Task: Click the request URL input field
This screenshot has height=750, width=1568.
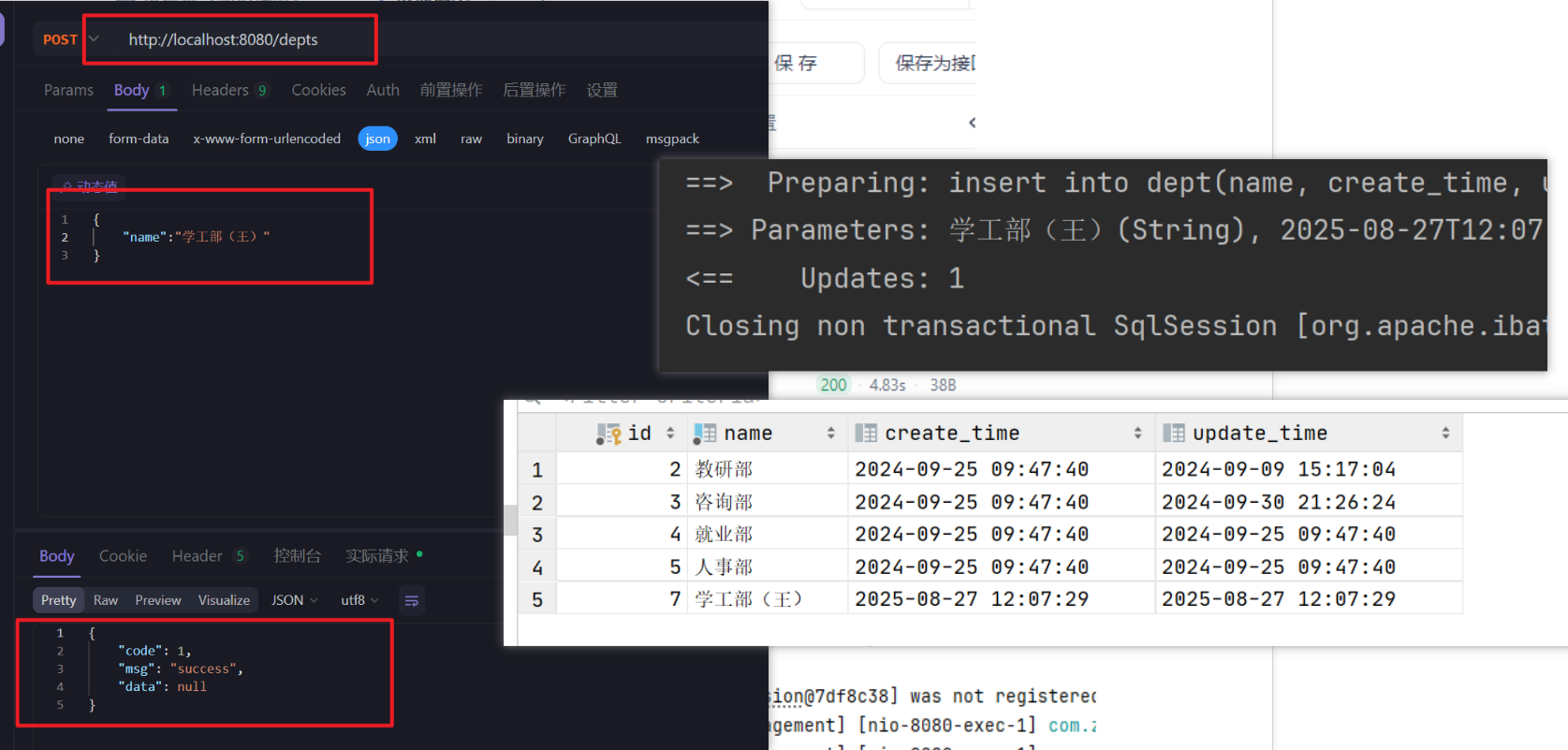Action: pyautogui.click(x=243, y=39)
